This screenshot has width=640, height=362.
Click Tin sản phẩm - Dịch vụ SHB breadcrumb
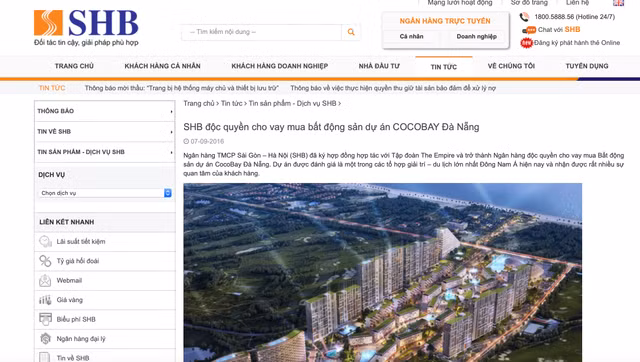point(292,104)
